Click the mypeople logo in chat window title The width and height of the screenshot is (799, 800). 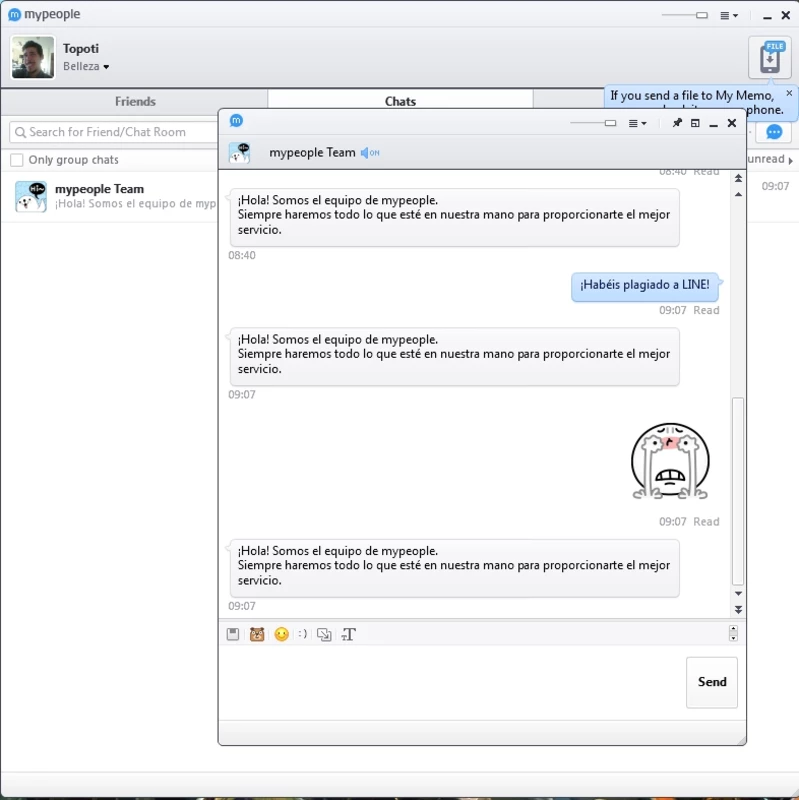click(236, 121)
